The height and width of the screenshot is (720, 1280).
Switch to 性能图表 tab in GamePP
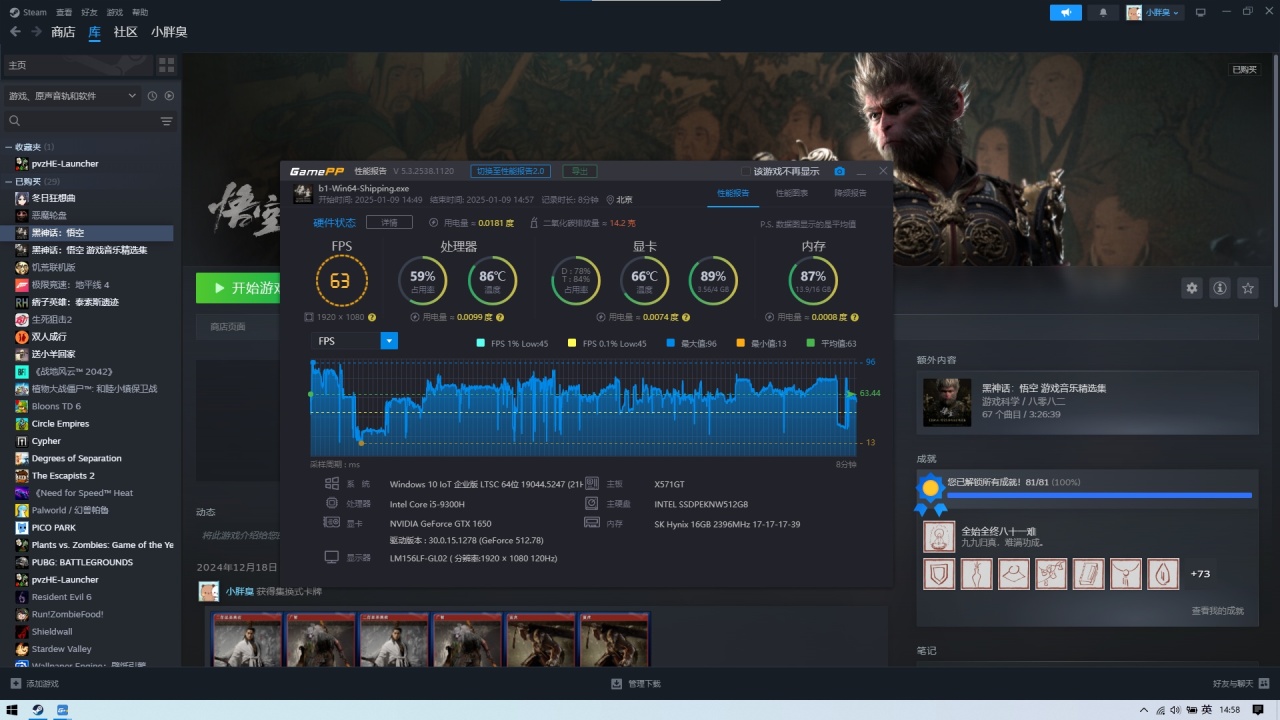click(792, 193)
